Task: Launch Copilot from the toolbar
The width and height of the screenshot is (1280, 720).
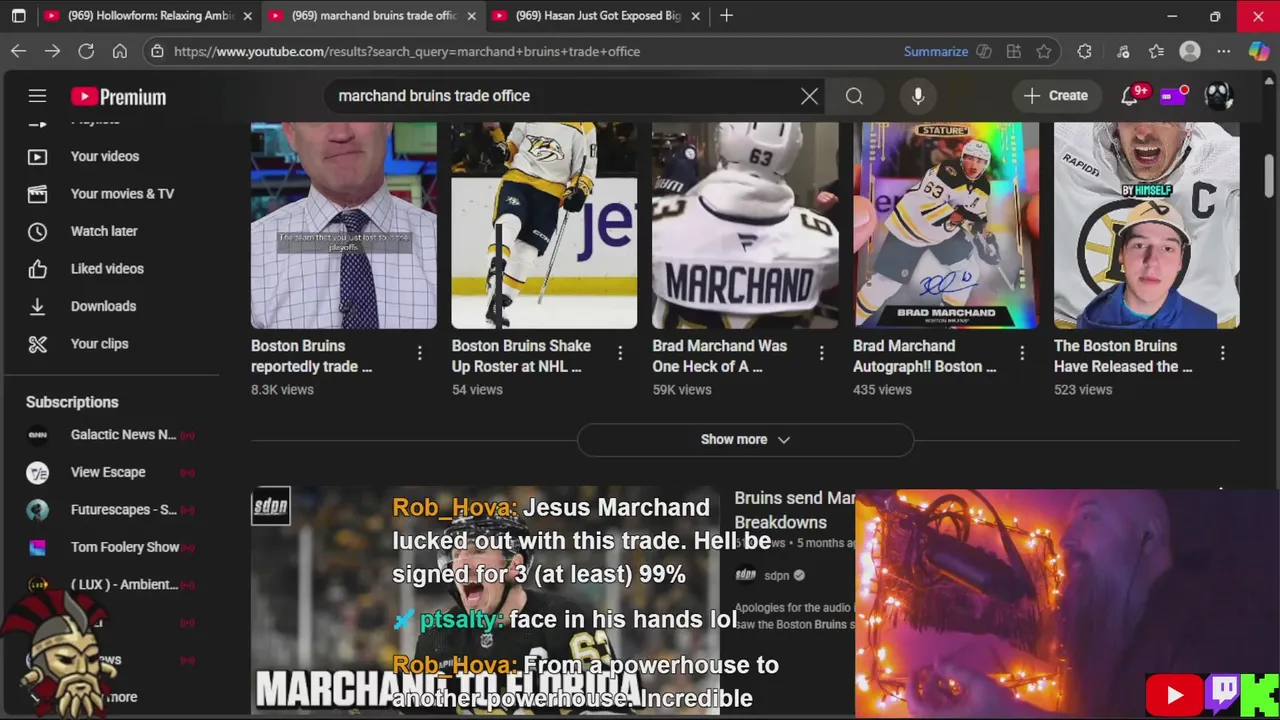Action: [1259, 51]
